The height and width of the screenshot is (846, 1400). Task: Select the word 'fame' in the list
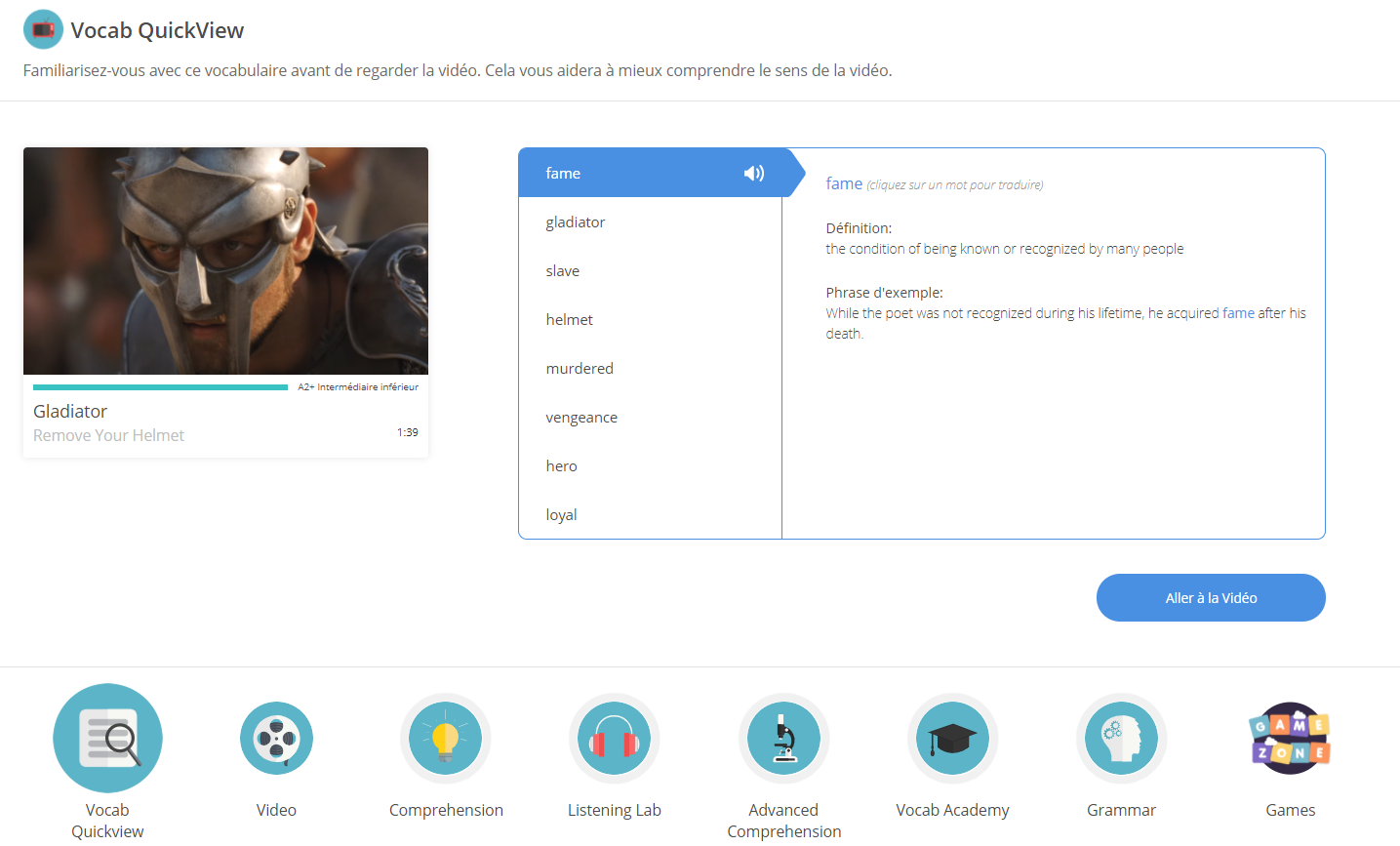click(650, 173)
